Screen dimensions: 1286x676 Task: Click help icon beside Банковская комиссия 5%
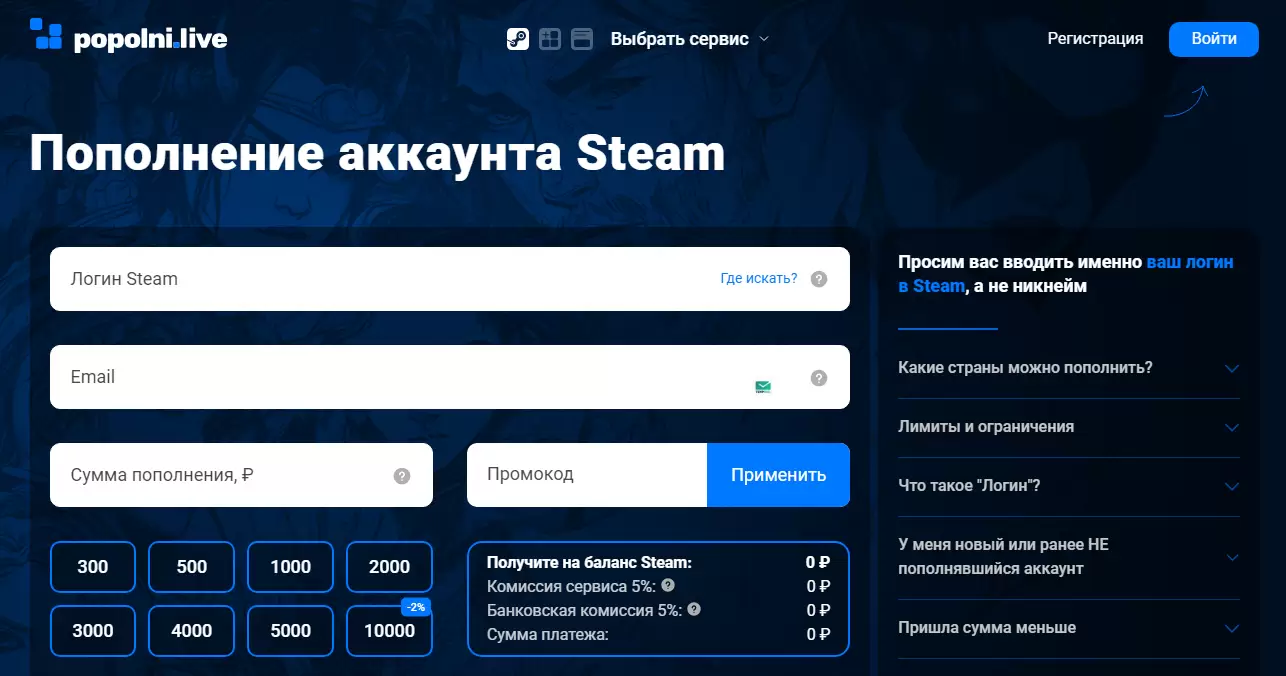[694, 608]
